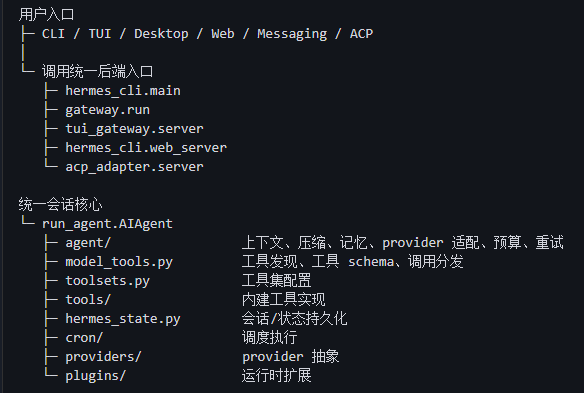The height and width of the screenshot is (393, 584).
Task: Click the 用户入口 heading text
Action: (47, 15)
